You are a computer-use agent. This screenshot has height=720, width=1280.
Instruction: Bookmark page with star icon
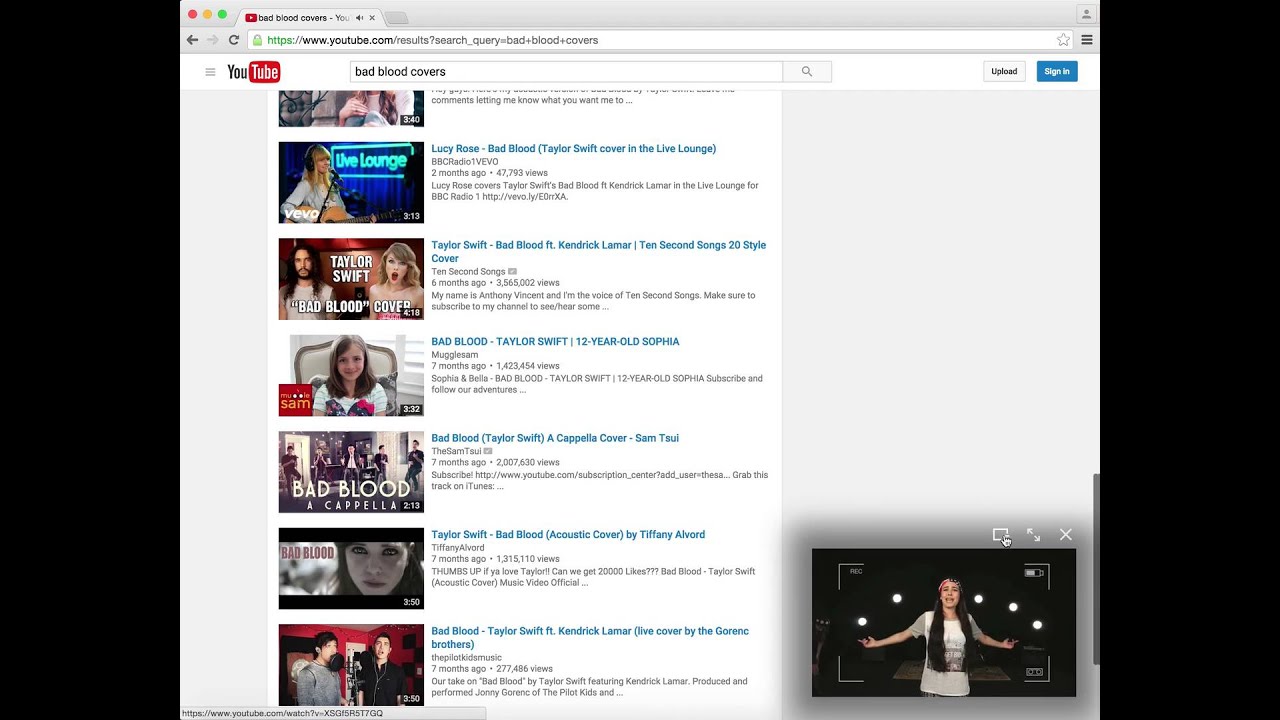1063,40
